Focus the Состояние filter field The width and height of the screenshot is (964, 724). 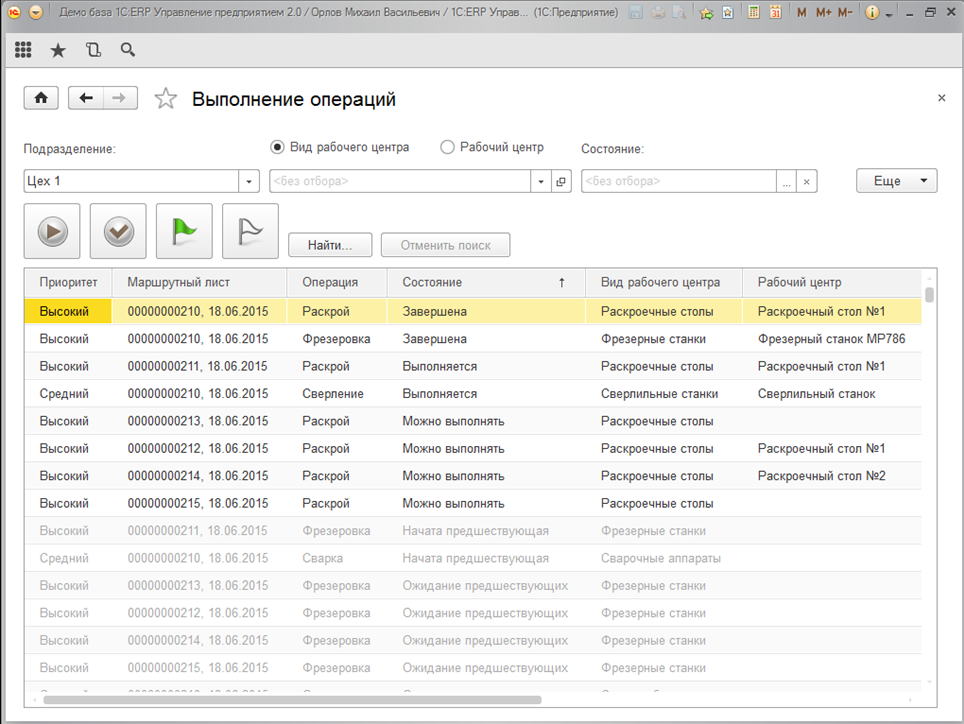(x=679, y=181)
